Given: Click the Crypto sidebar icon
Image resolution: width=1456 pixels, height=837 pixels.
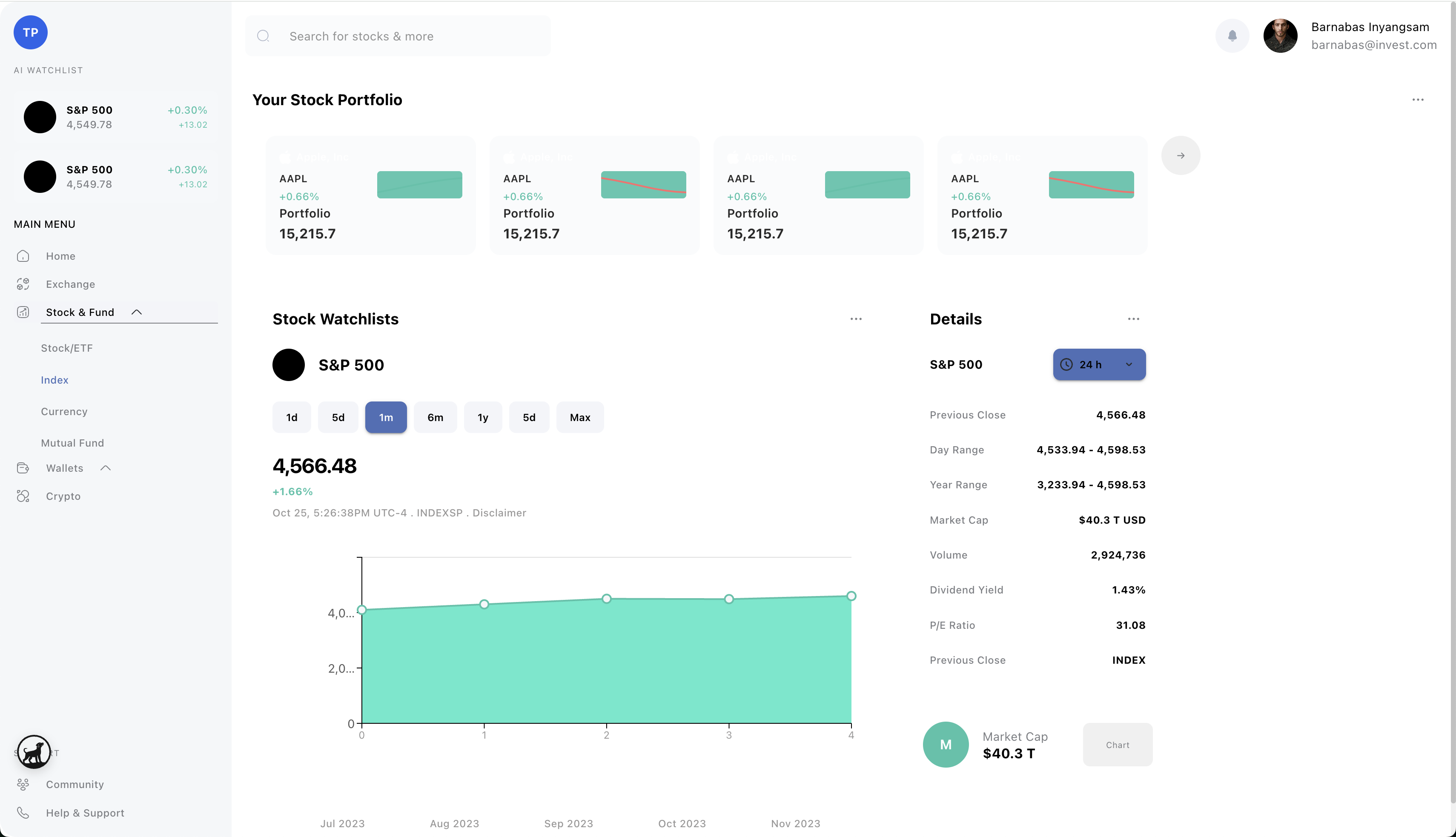Looking at the screenshot, I should [x=23, y=496].
